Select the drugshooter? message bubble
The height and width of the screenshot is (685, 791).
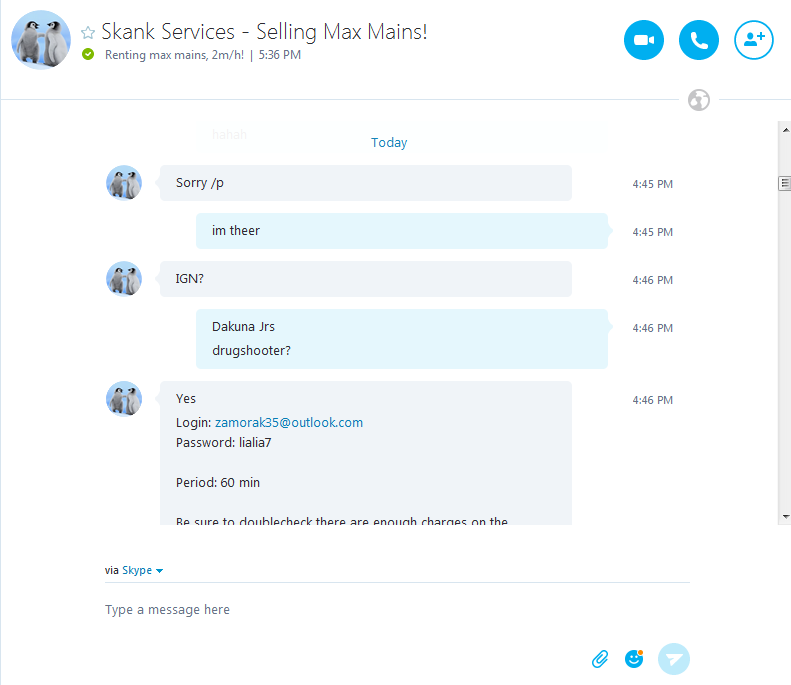pos(401,350)
